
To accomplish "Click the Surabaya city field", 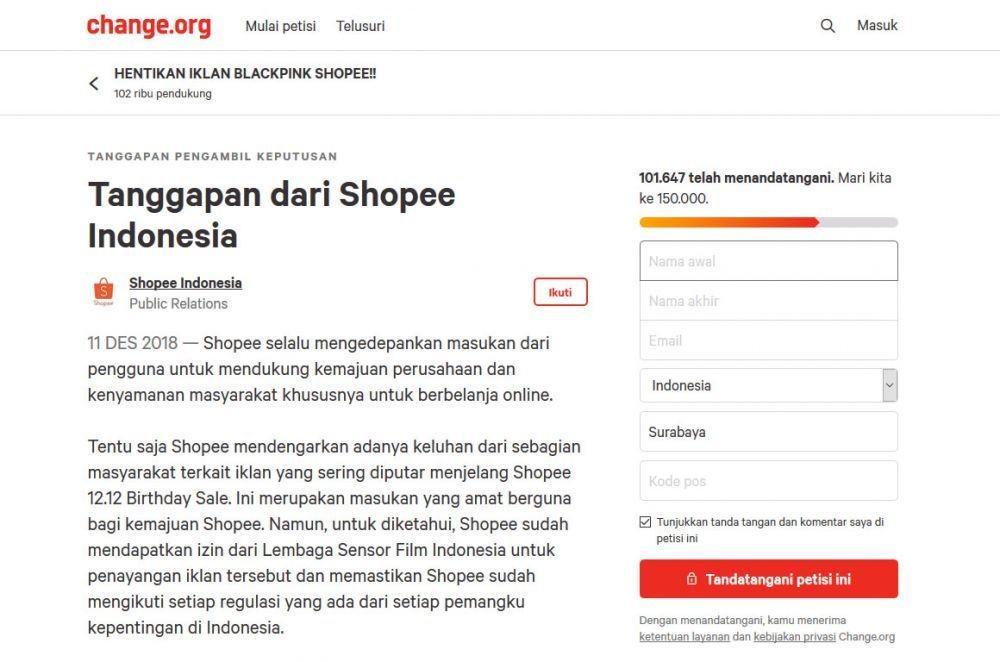I will tap(768, 432).
